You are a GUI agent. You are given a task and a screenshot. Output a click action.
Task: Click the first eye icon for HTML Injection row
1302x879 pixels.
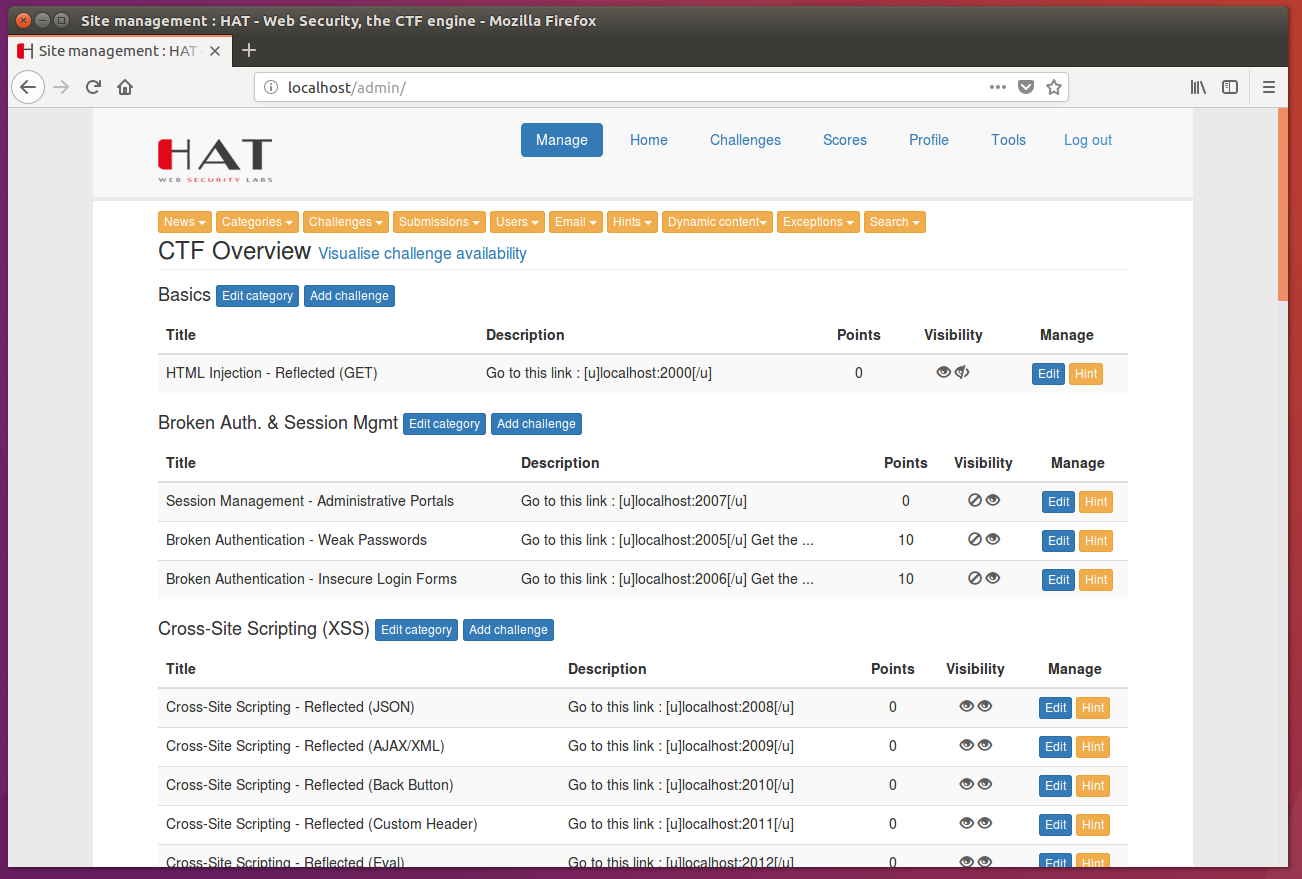click(x=943, y=373)
